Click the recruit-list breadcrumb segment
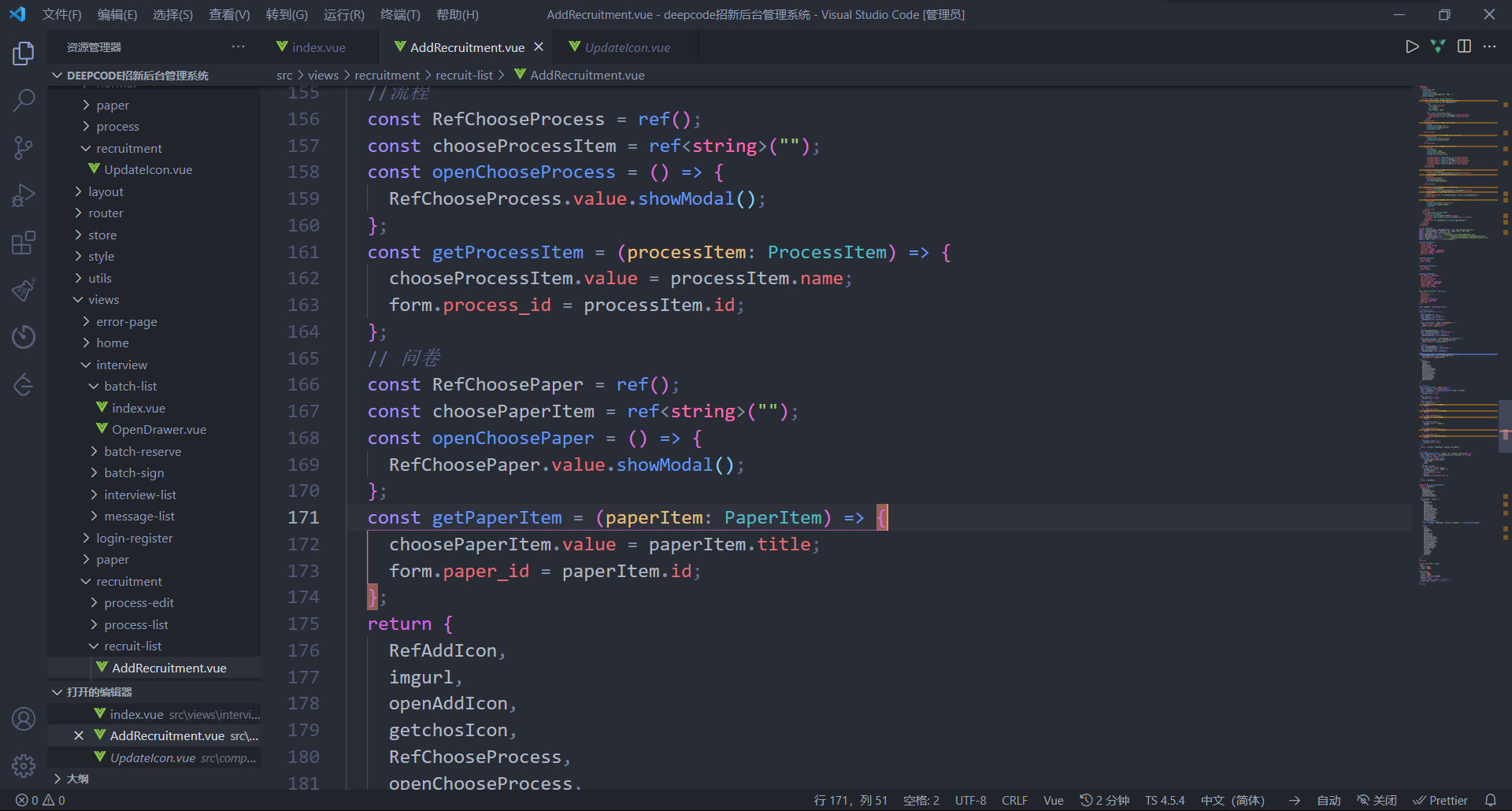This screenshot has height=811, width=1512. point(464,75)
